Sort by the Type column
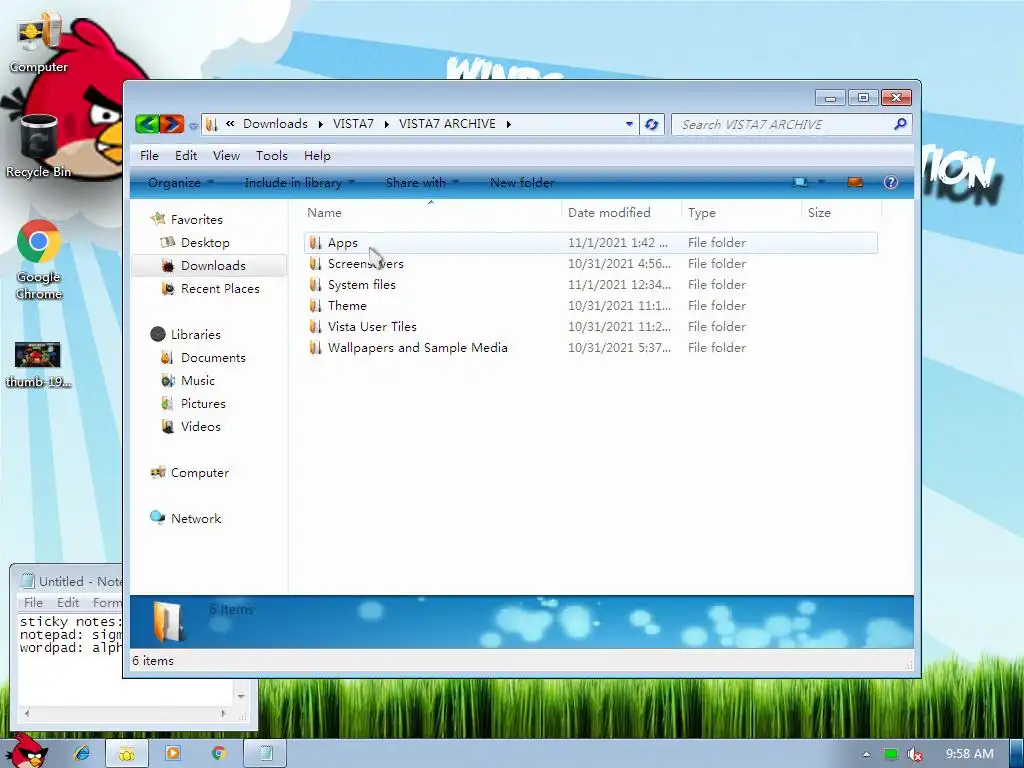 (741, 212)
